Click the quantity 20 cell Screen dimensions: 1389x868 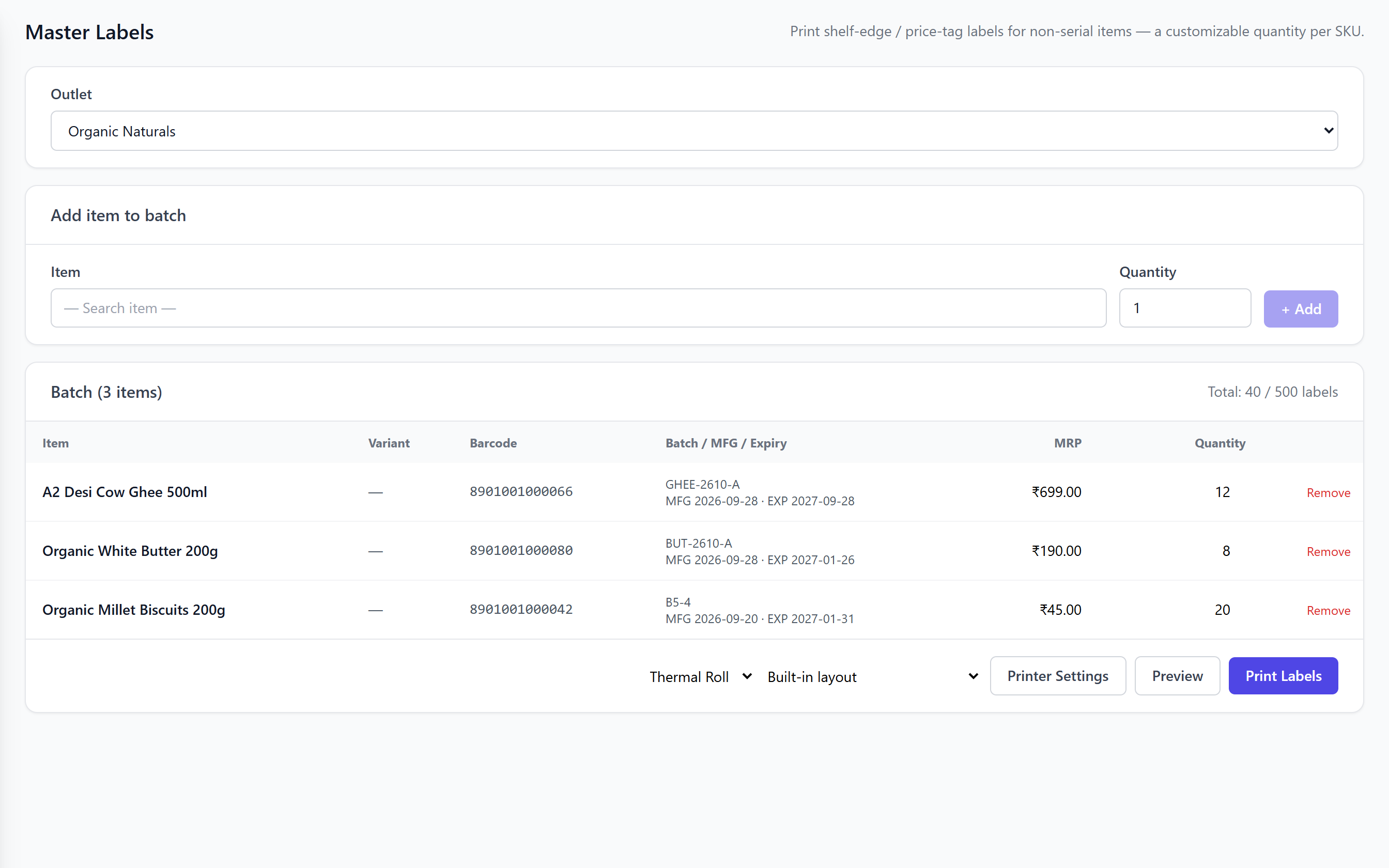click(x=1223, y=610)
